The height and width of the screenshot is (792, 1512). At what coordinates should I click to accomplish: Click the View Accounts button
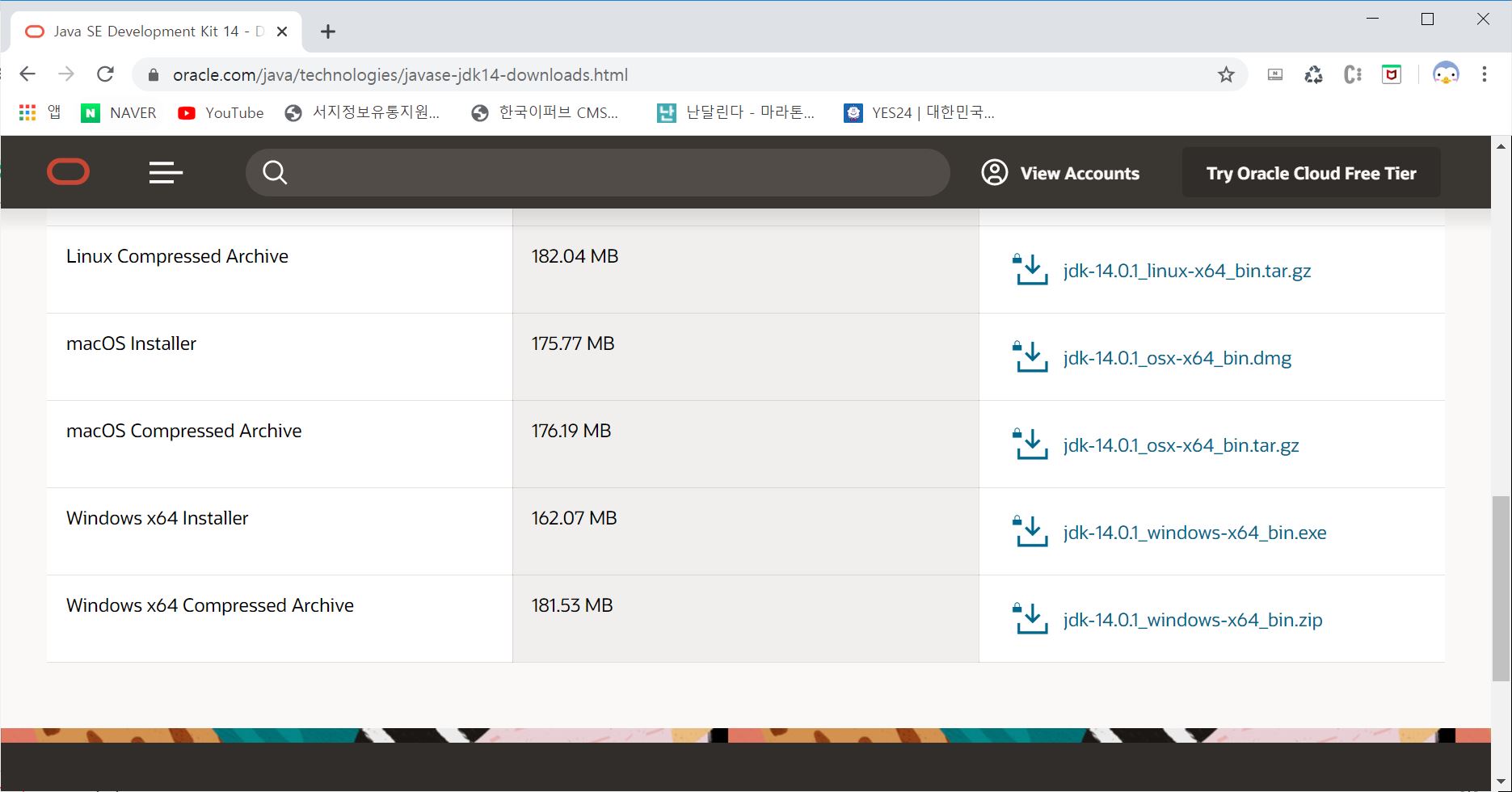coord(1060,172)
